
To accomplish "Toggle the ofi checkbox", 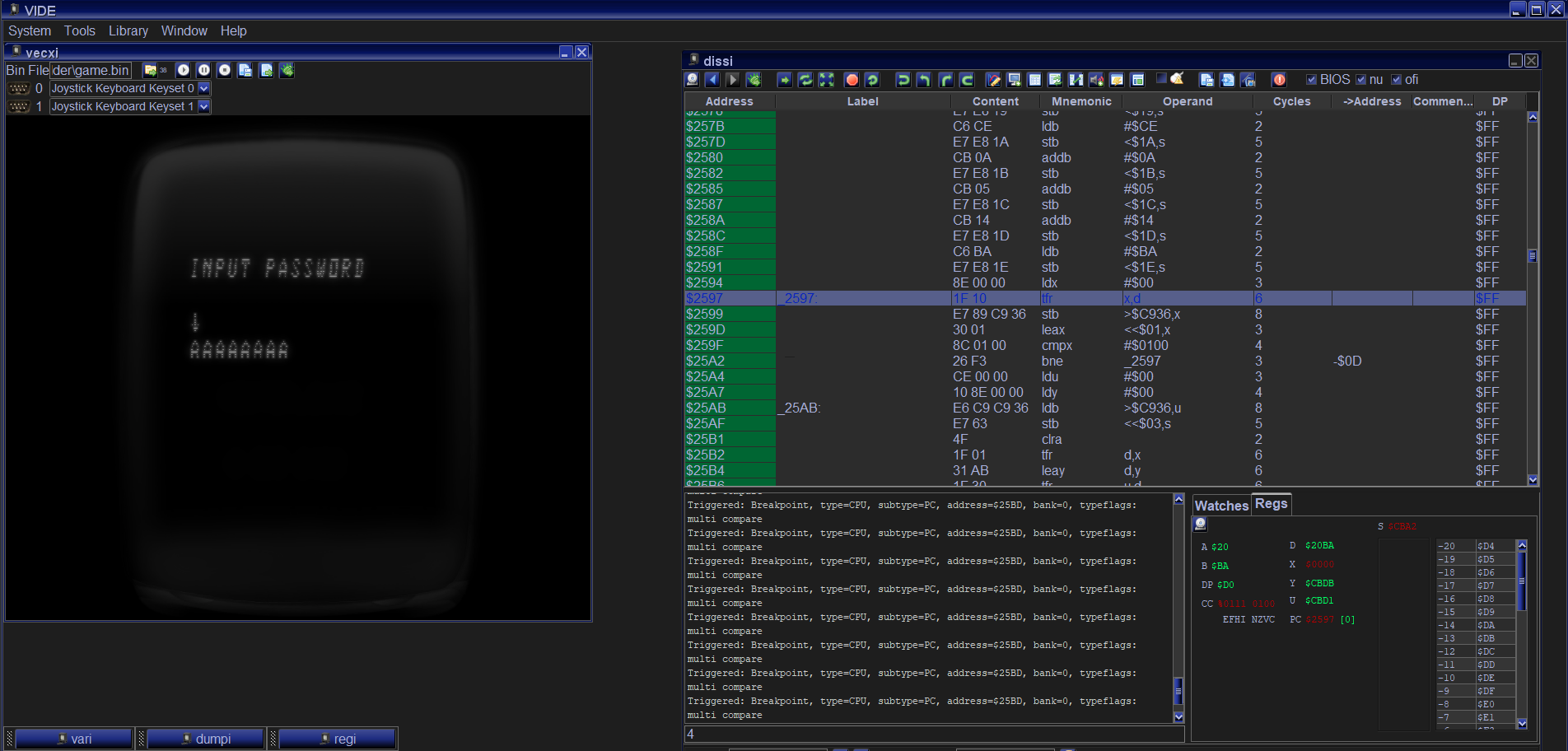I will [1397, 80].
